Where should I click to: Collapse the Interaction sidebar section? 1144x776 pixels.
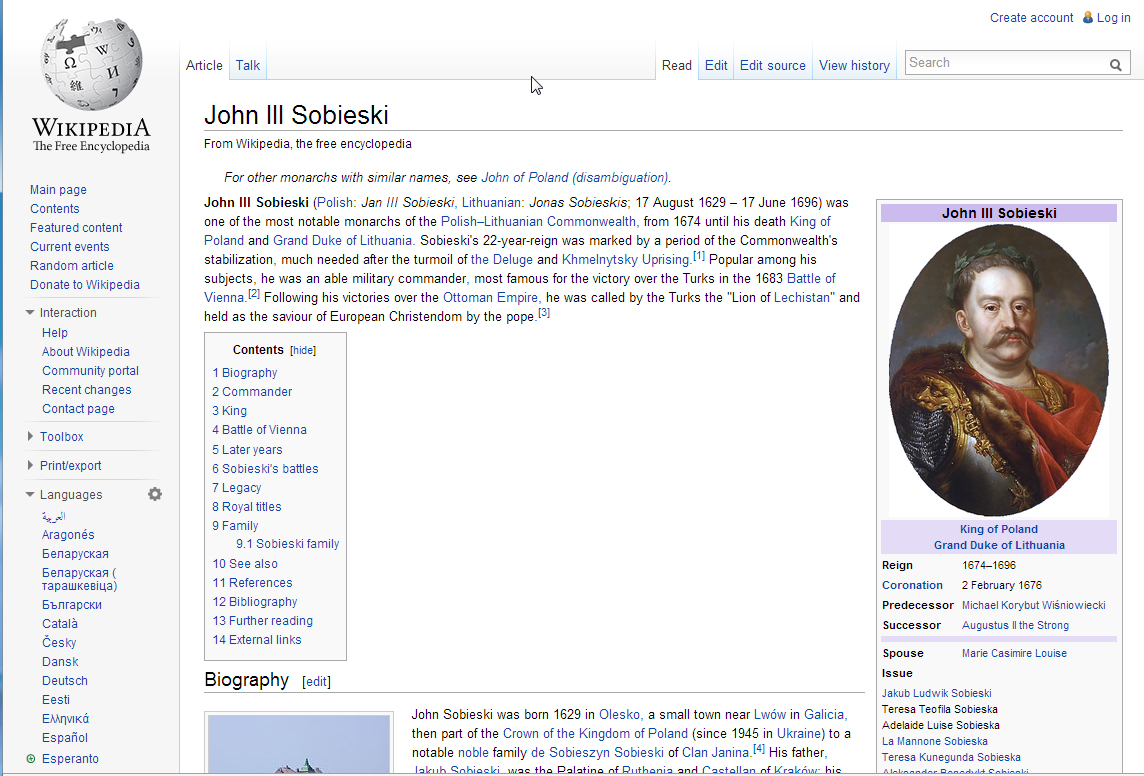click(x=30, y=312)
